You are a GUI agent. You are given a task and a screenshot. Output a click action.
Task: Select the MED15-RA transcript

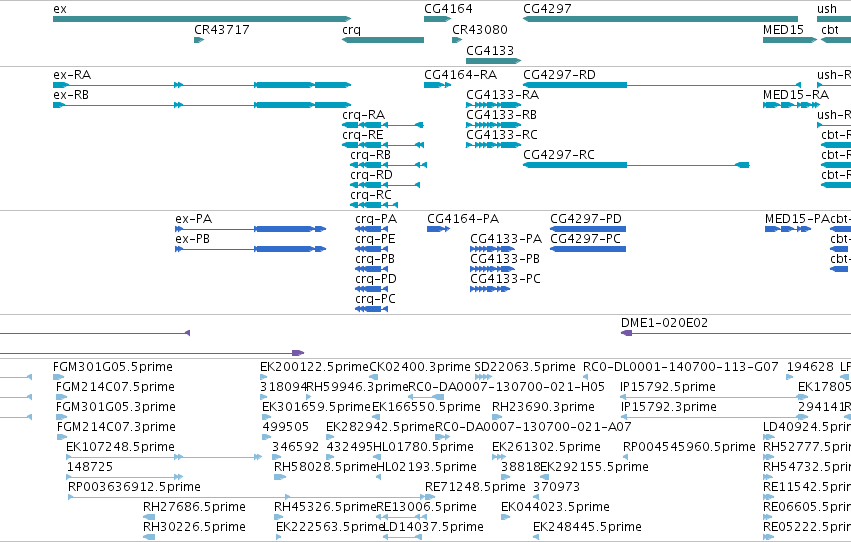coord(791,105)
